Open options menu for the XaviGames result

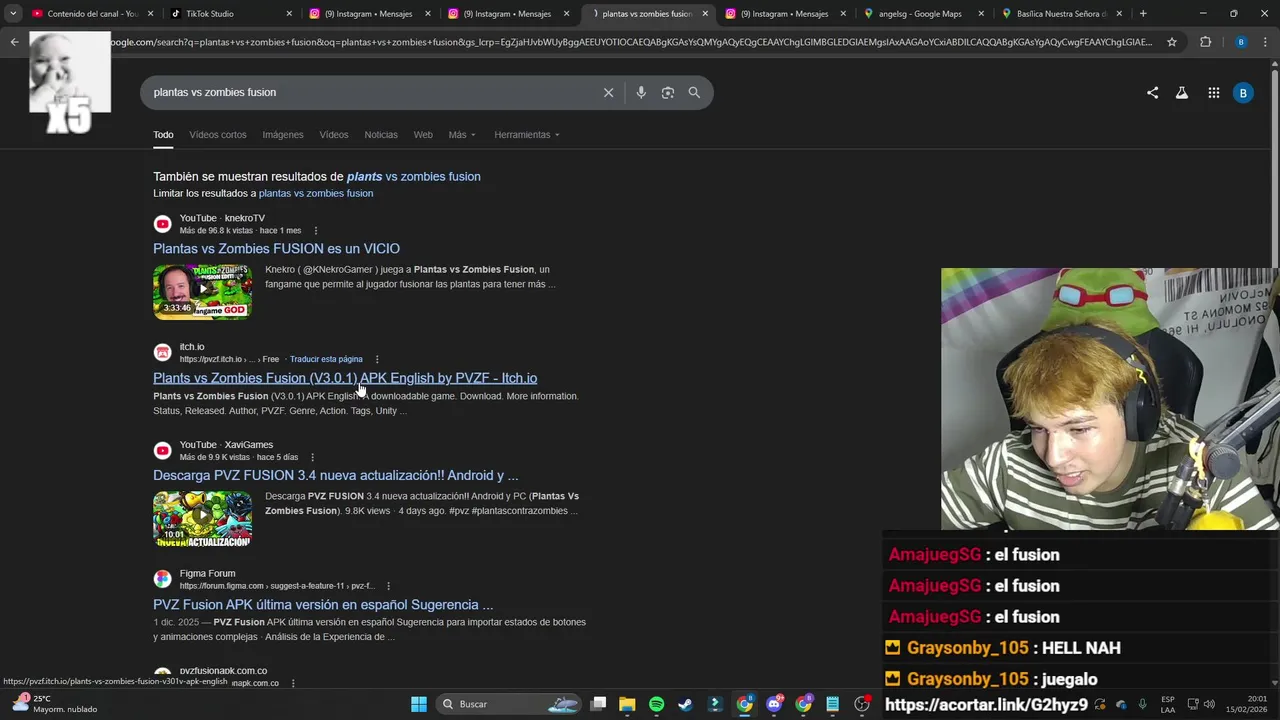pos(312,457)
